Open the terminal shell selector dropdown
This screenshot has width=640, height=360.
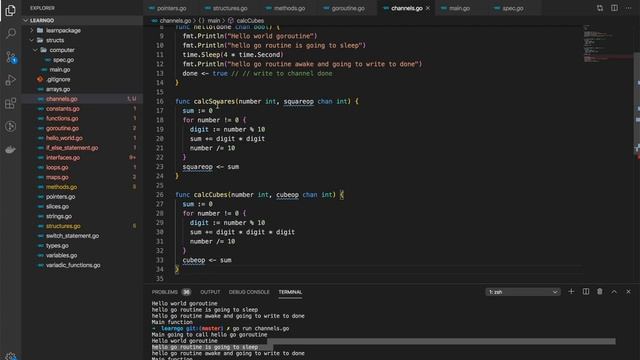(523, 292)
